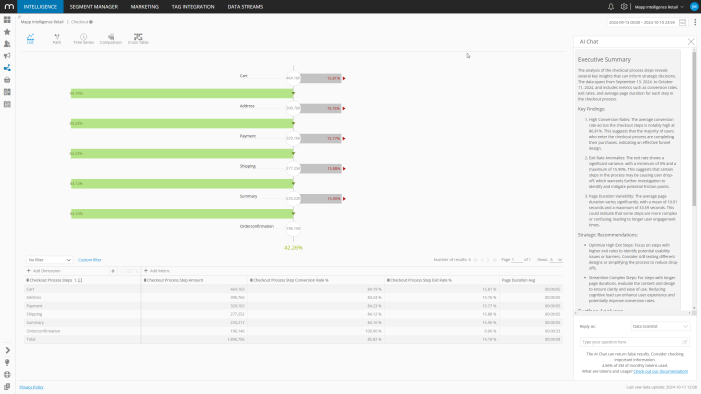Open Check out our documentation link
This screenshot has width=701, height=394.
click(x=660, y=371)
